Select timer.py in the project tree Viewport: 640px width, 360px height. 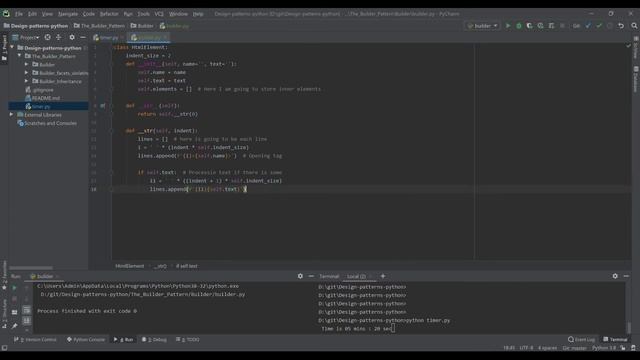pyautogui.click(x=38, y=107)
